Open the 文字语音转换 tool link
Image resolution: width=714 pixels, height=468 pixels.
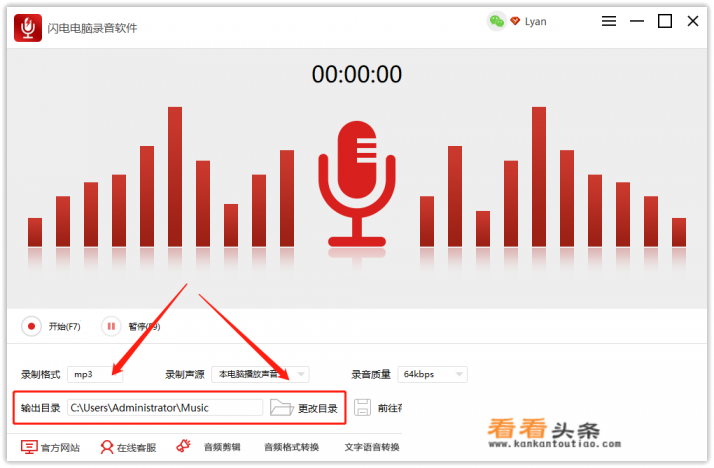pos(372,448)
